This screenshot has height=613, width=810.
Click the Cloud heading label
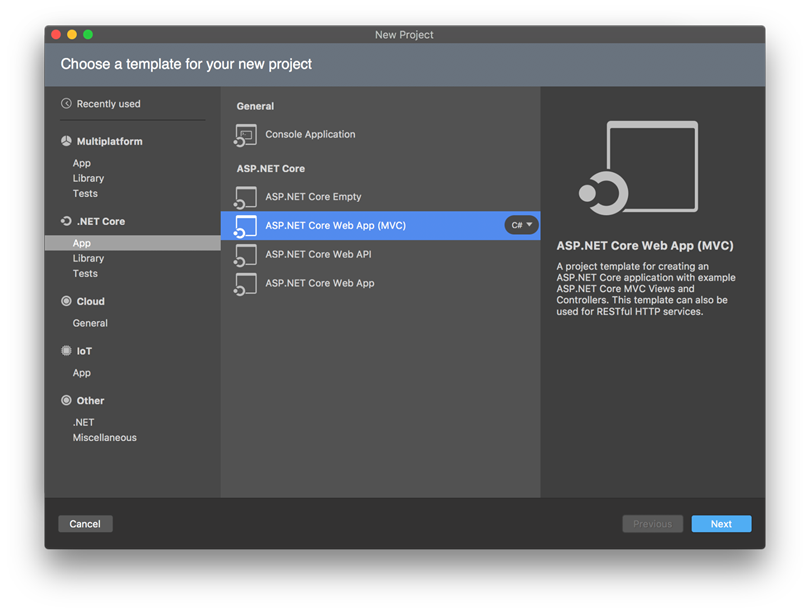pos(90,302)
